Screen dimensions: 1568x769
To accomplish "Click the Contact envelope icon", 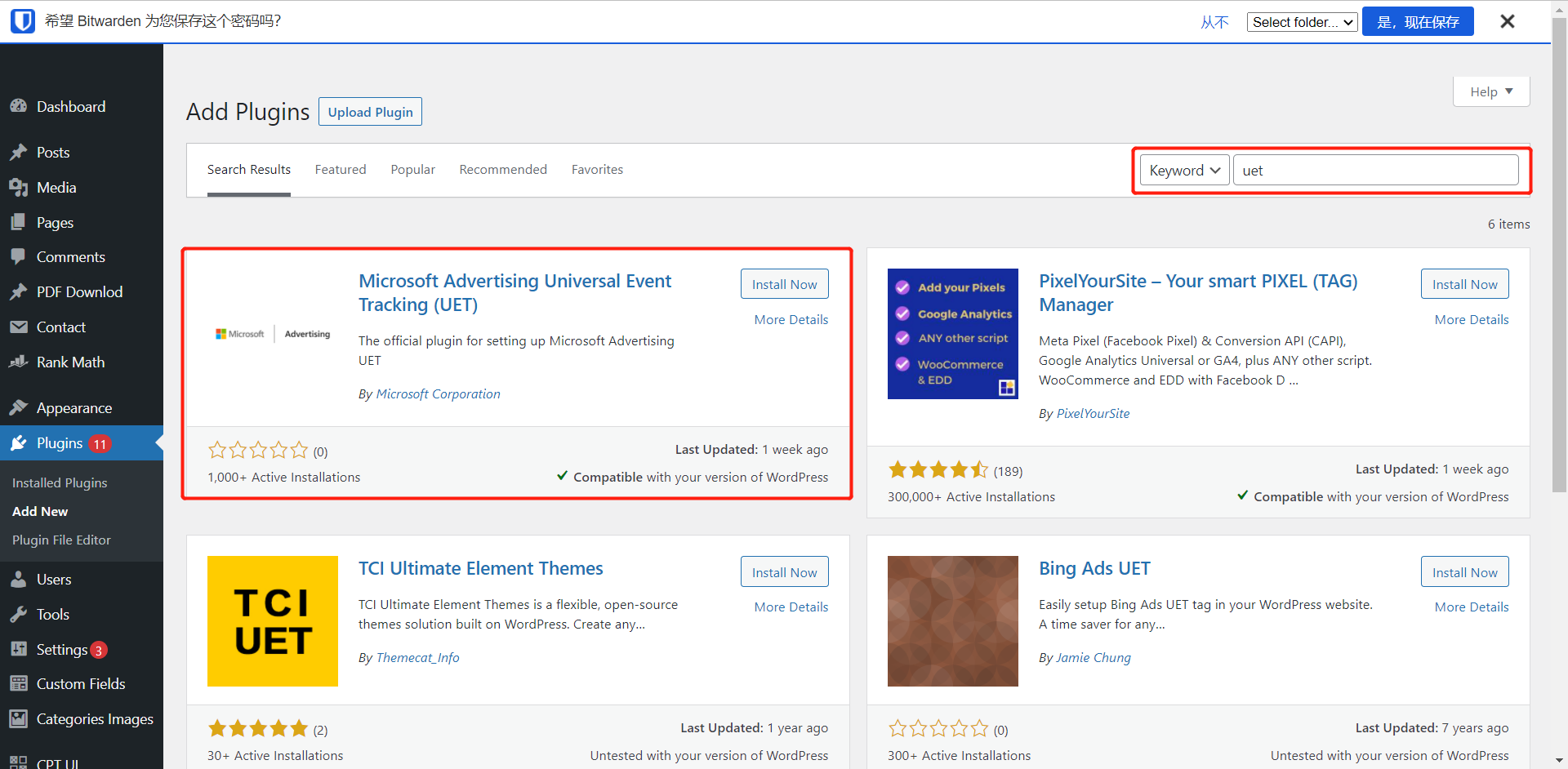I will coord(19,327).
